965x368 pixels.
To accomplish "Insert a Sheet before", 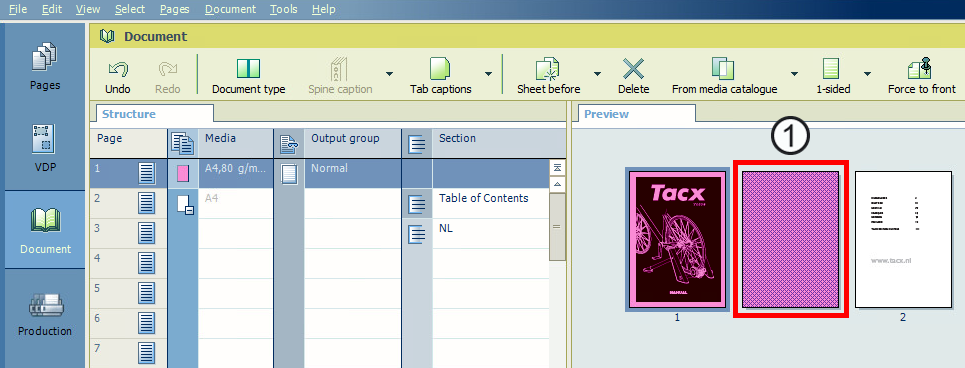I will tap(548, 76).
